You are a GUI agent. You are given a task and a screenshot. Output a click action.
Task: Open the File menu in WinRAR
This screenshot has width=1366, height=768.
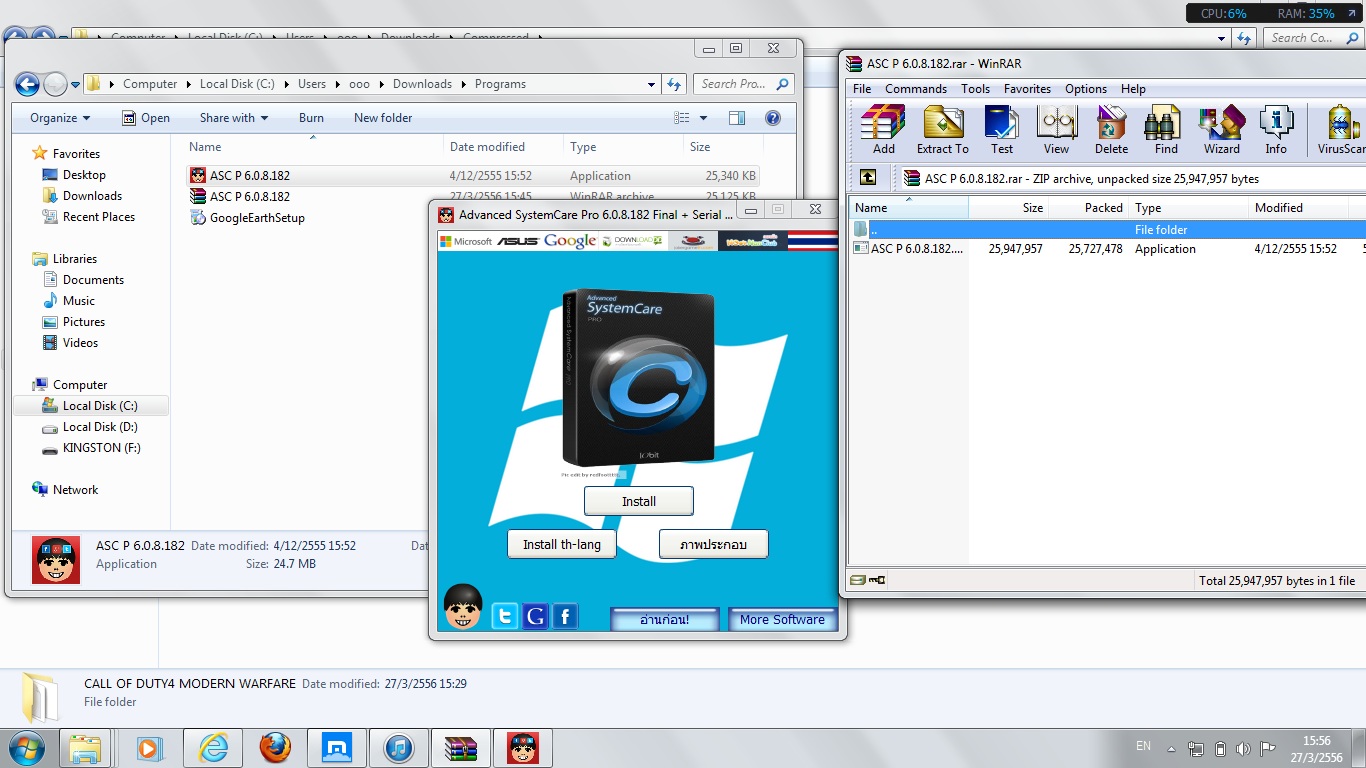point(862,89)
